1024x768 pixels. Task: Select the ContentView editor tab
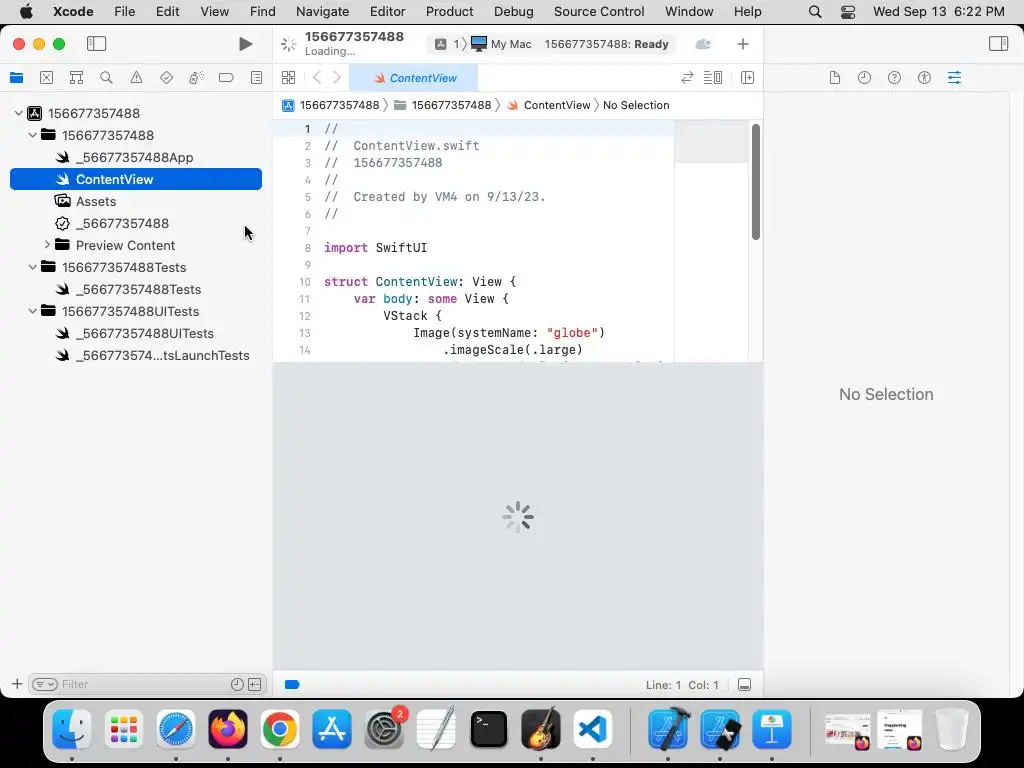click(414, 78)
